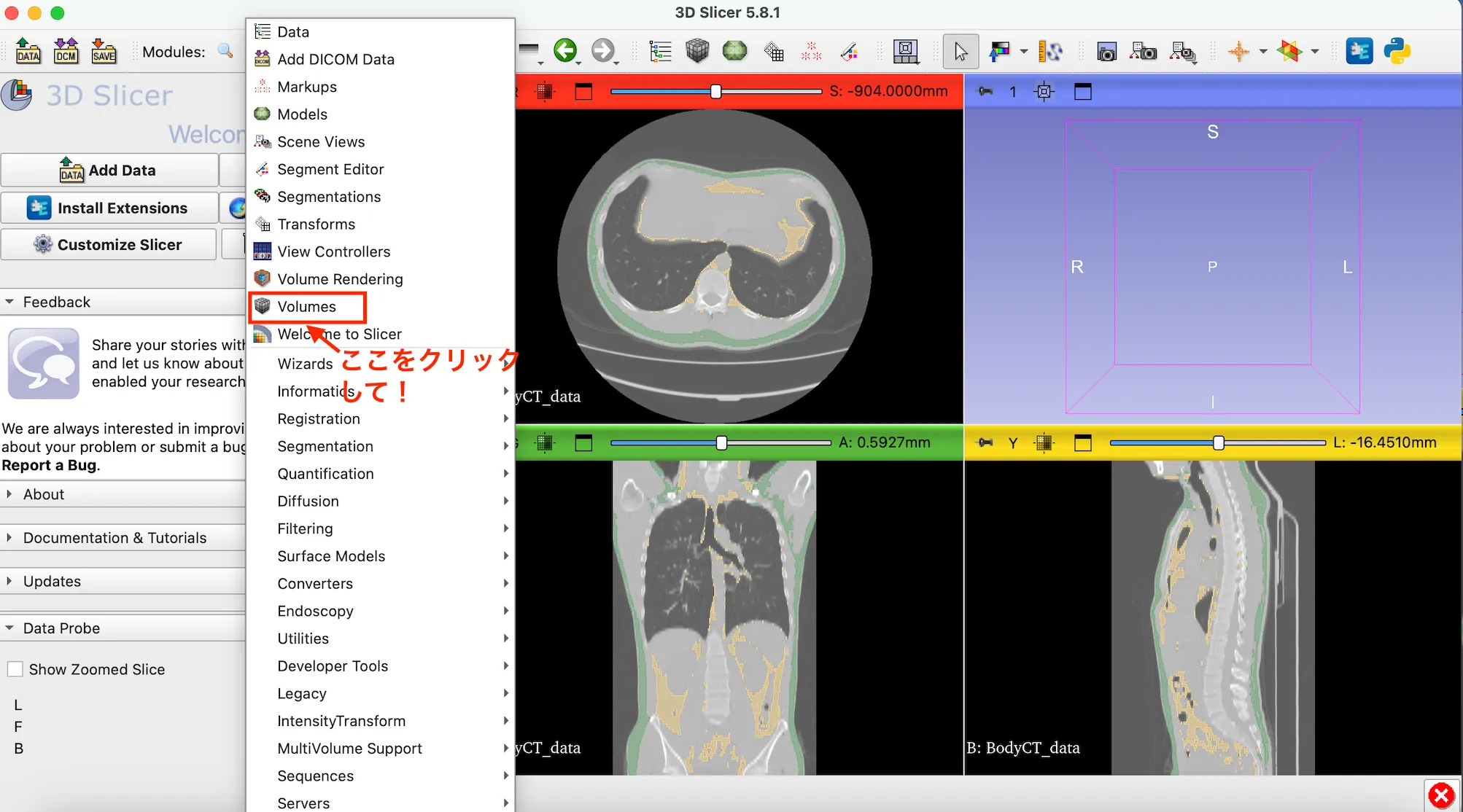
Task: Select the Volume Rendering cube toolbar icon
Action: click(698, 51)
